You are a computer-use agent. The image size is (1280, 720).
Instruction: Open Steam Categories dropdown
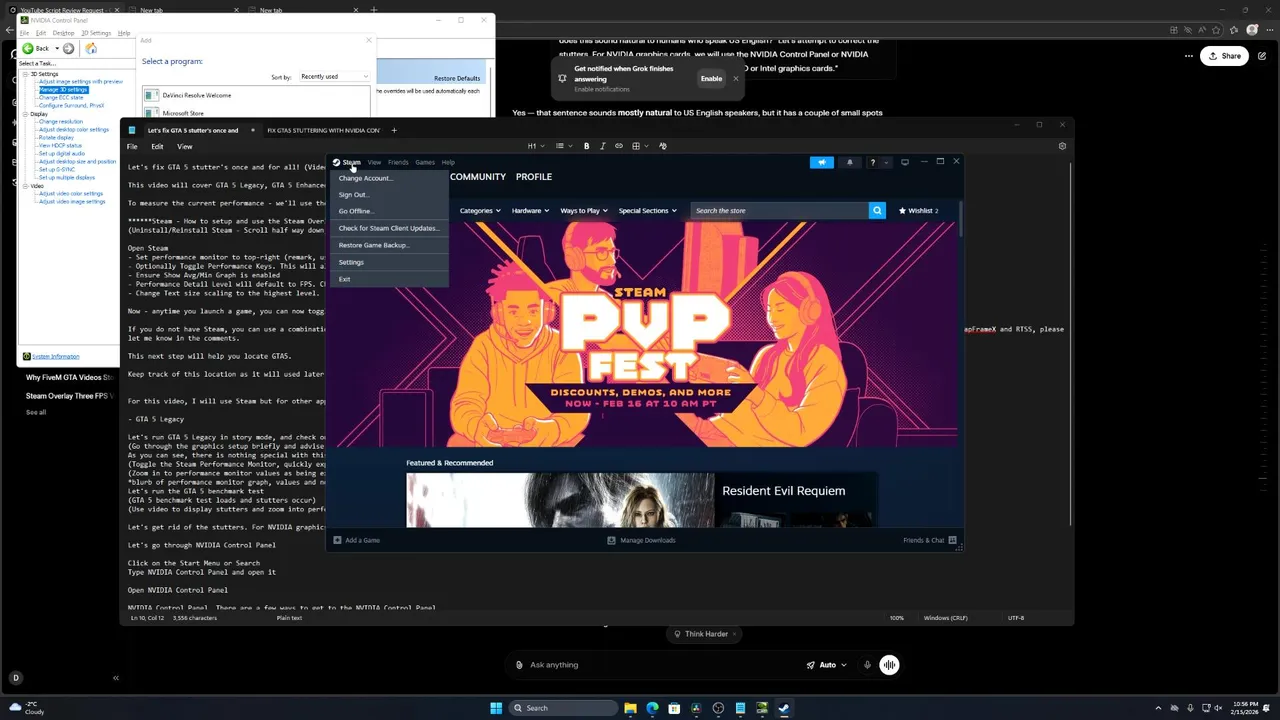[480, 211]
